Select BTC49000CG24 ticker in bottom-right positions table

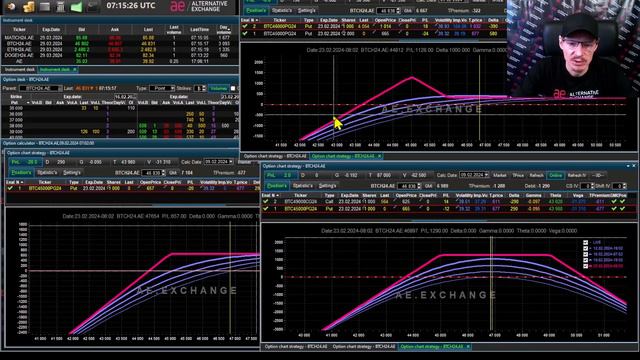(300, 202)
